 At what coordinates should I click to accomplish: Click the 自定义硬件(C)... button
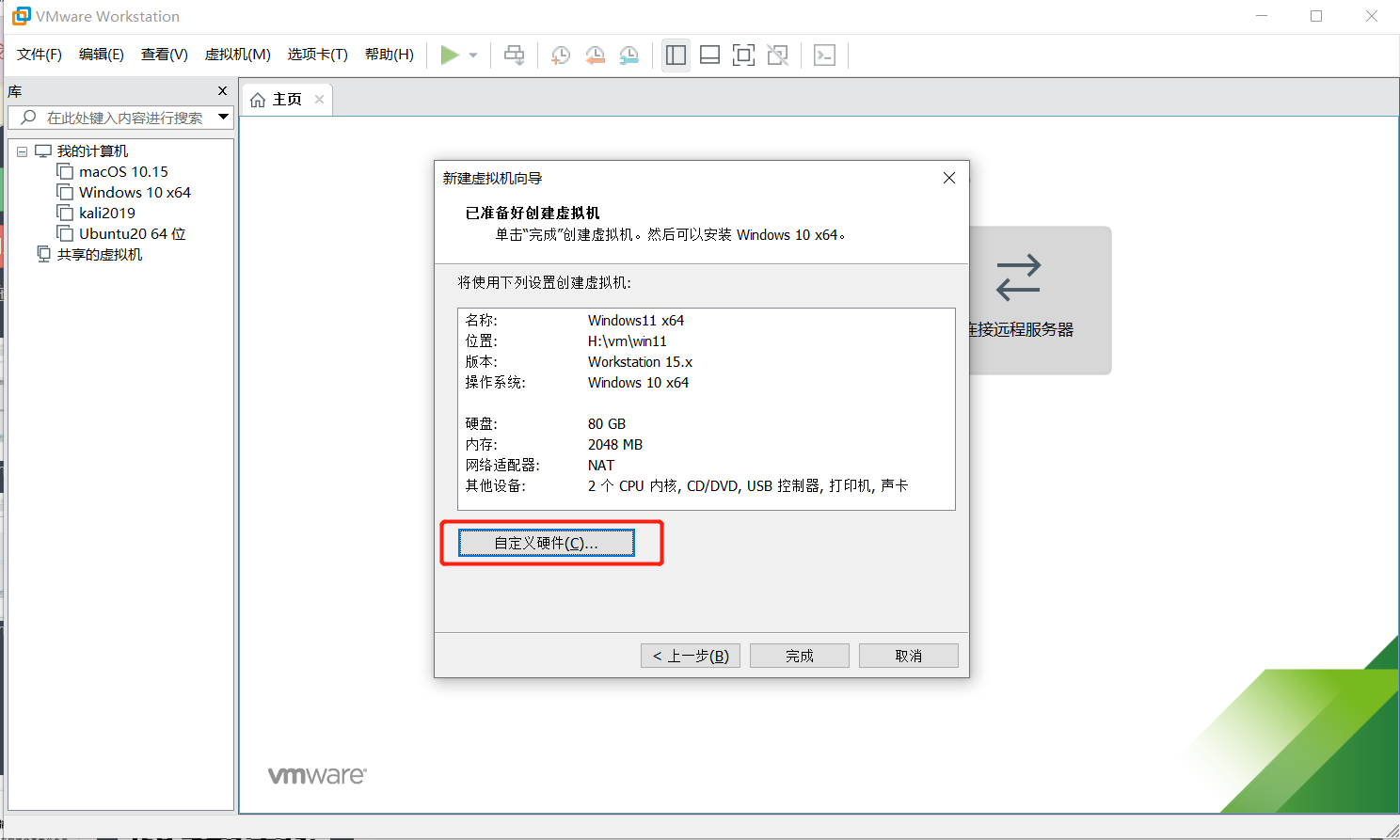pyautogui.click(x=546, y=544)
